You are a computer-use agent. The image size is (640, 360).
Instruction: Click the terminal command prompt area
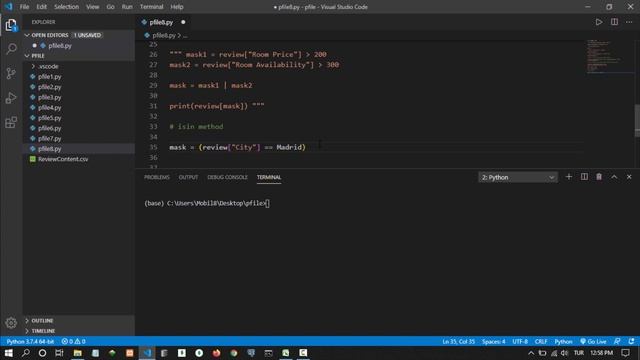click(207, 203)
